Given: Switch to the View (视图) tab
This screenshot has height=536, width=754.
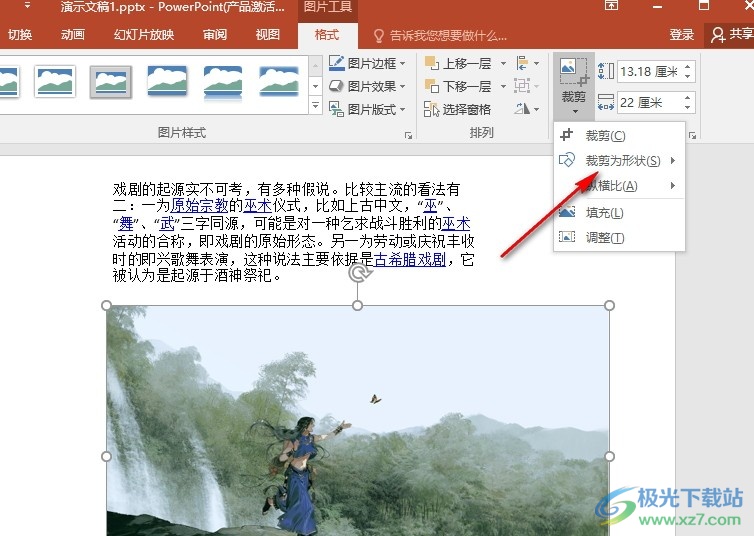Looking at the screenshot, I should tap(267, 35).
